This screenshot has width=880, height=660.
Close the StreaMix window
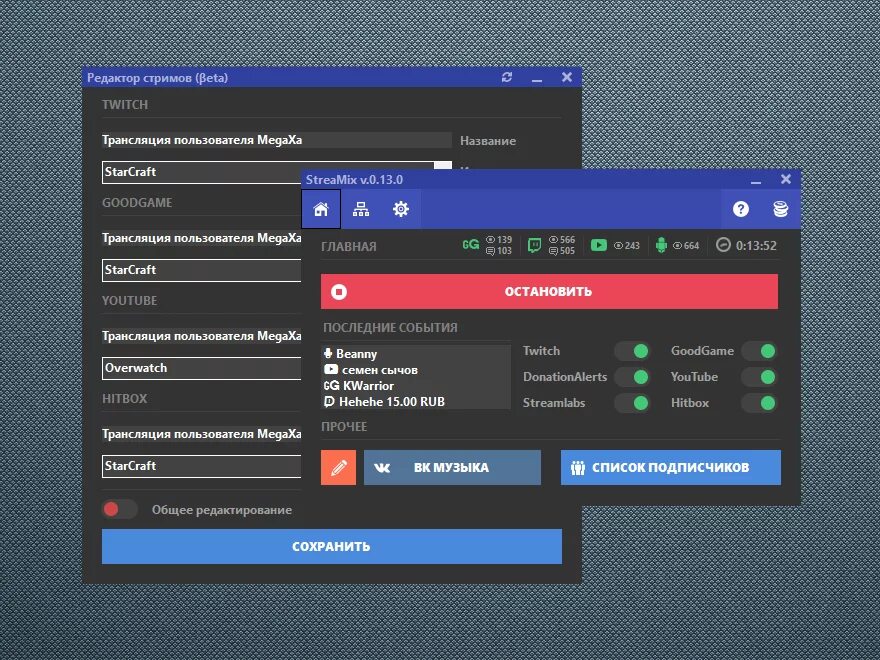(786, 179)
